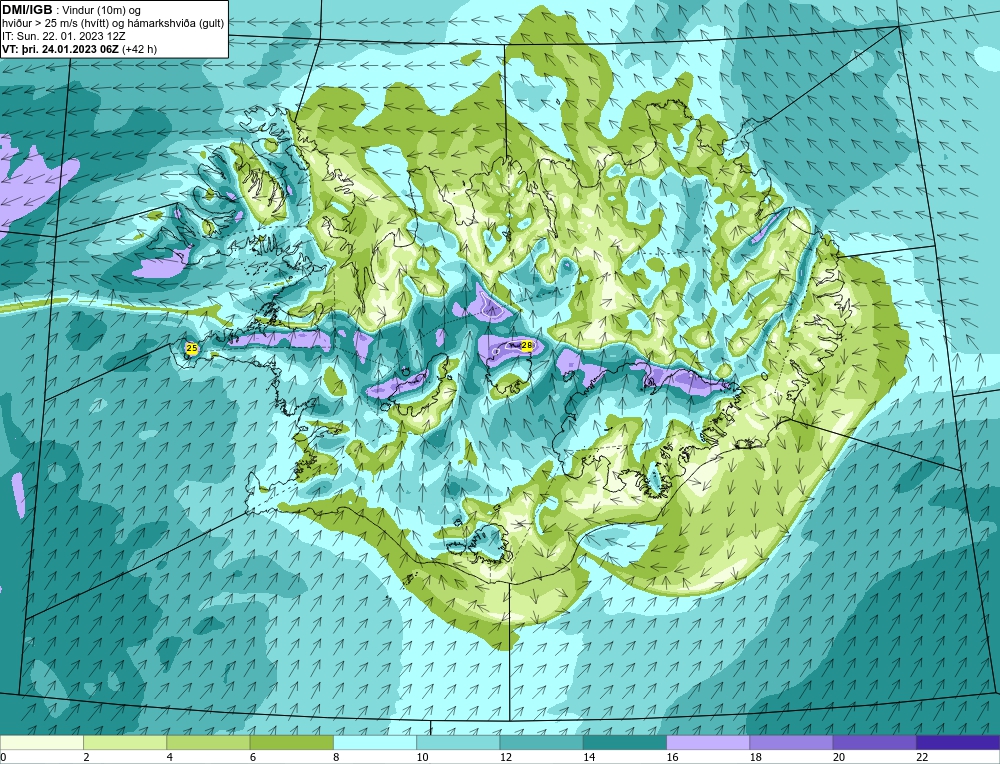The image size is (1000, 764).
Task: Click the legend scale value "8"
Action: 336,757
